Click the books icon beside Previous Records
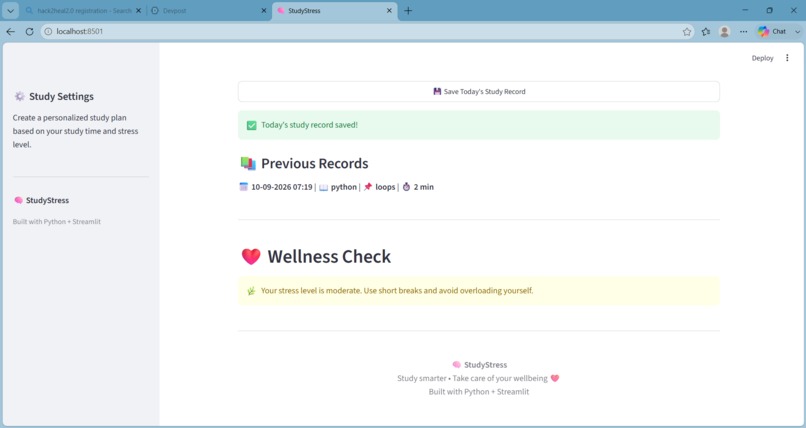 click(248, 163)
